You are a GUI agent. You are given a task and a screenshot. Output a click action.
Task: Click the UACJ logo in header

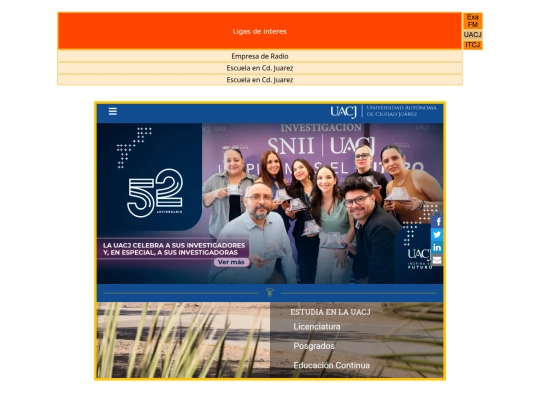pyautogui.click(x=343, y=112)
